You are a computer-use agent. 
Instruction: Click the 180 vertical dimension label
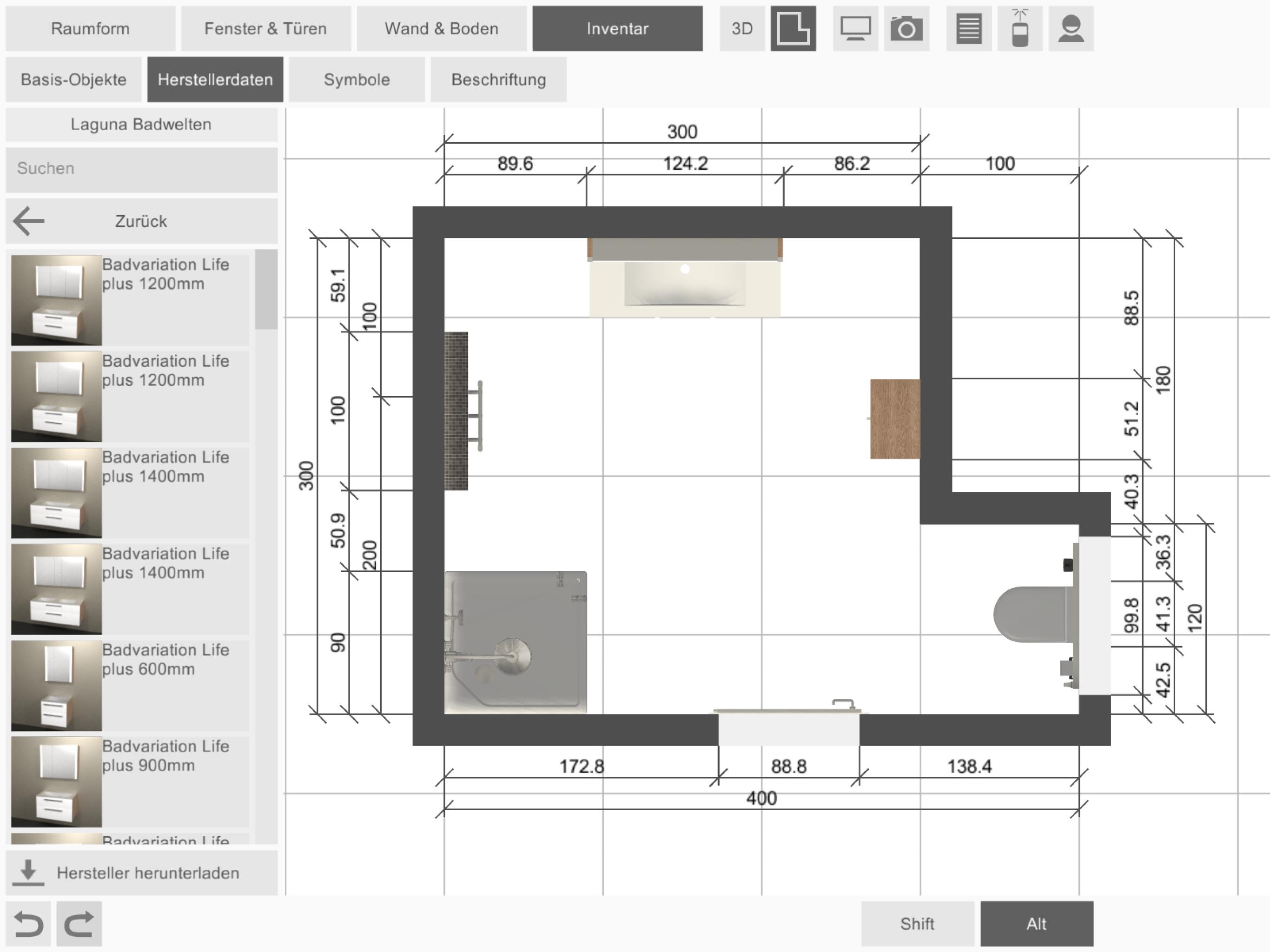[x=1163, y=380]
